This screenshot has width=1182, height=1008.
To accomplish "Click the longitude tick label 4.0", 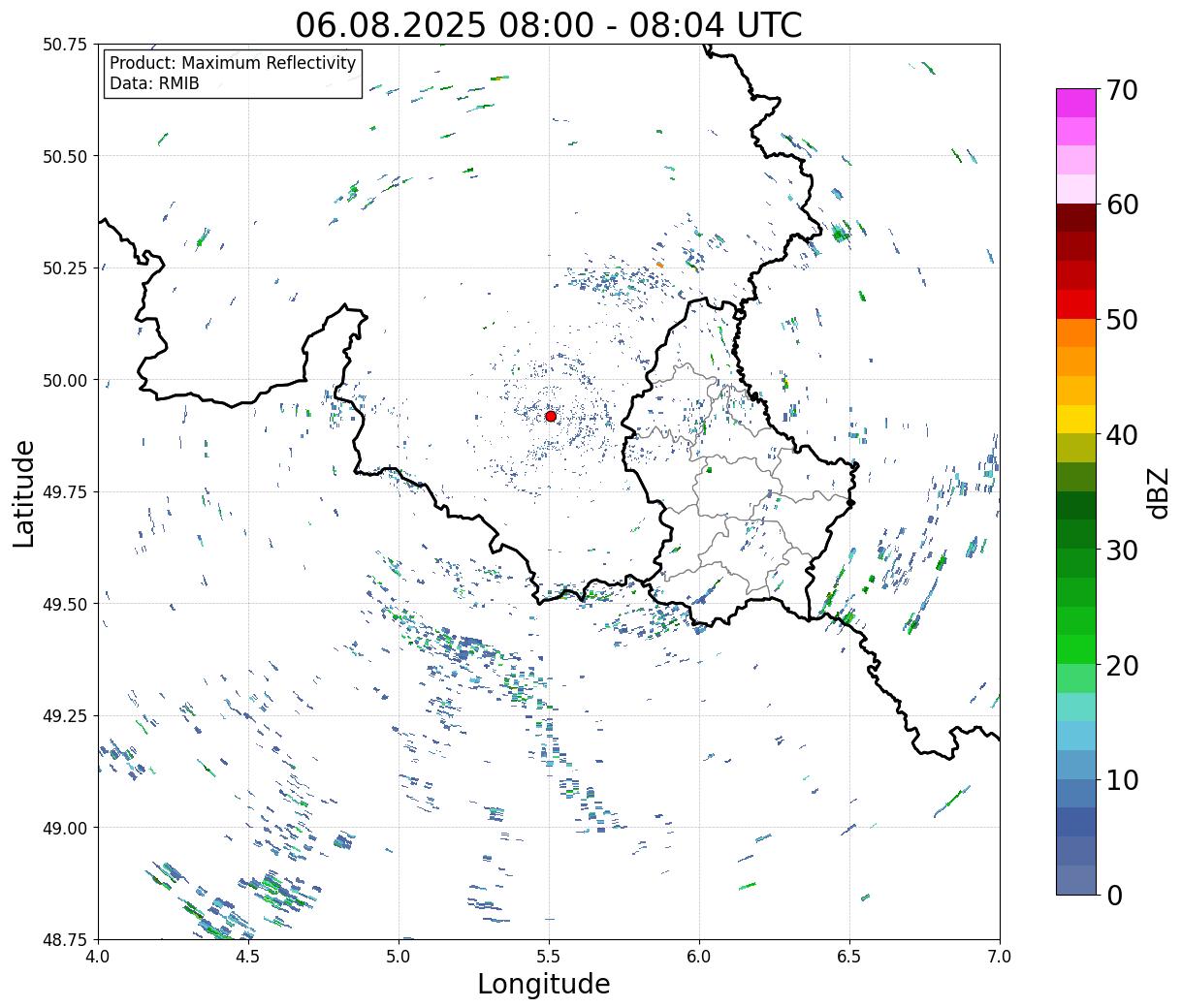I will click(x=98, y=957).
